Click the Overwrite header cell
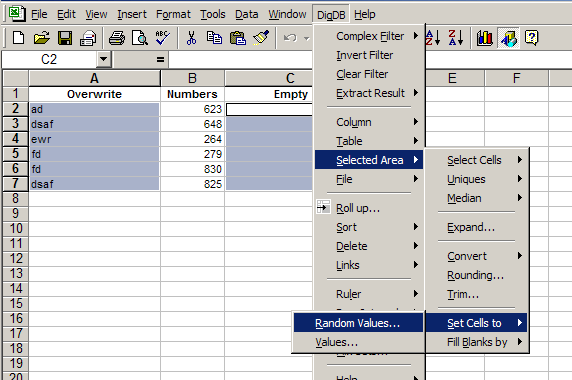 94,94
